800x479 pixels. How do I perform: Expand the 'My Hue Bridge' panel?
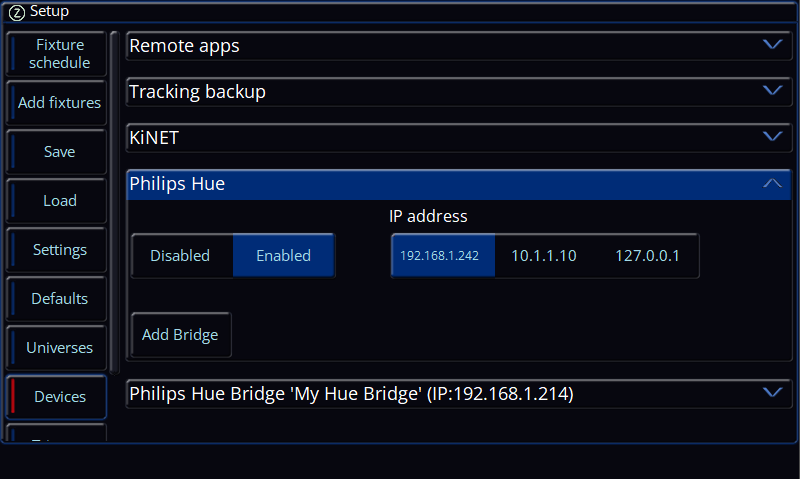point(458,394)
